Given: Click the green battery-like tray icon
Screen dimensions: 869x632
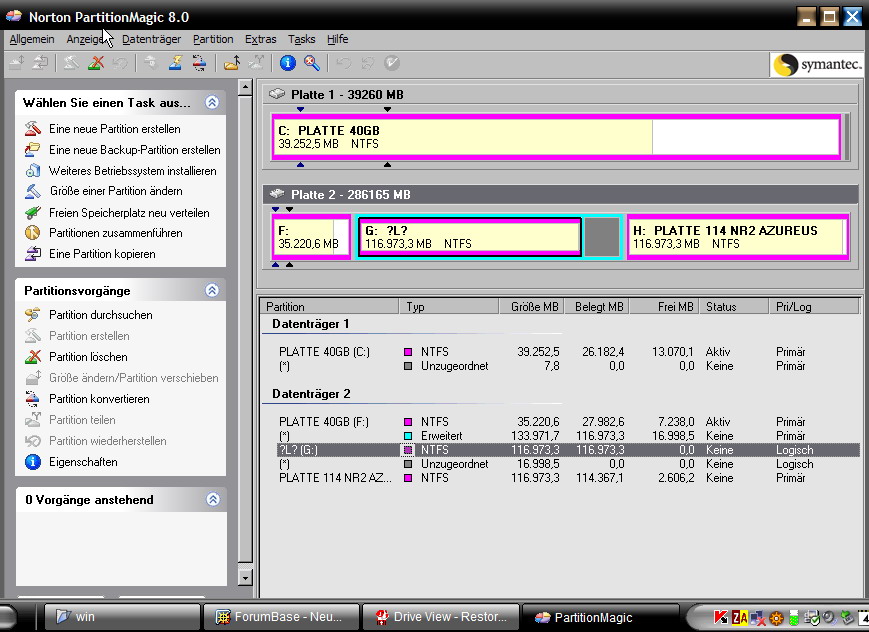Looking at the screenshot, I should pos(794,617).
